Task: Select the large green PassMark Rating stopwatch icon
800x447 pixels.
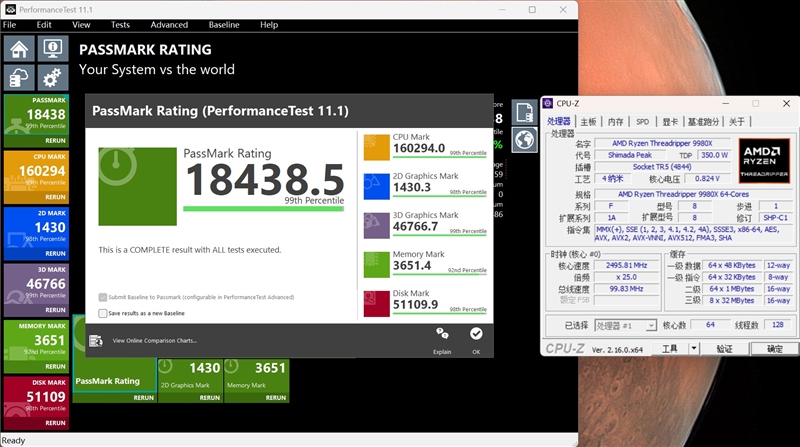Action: 138,186
